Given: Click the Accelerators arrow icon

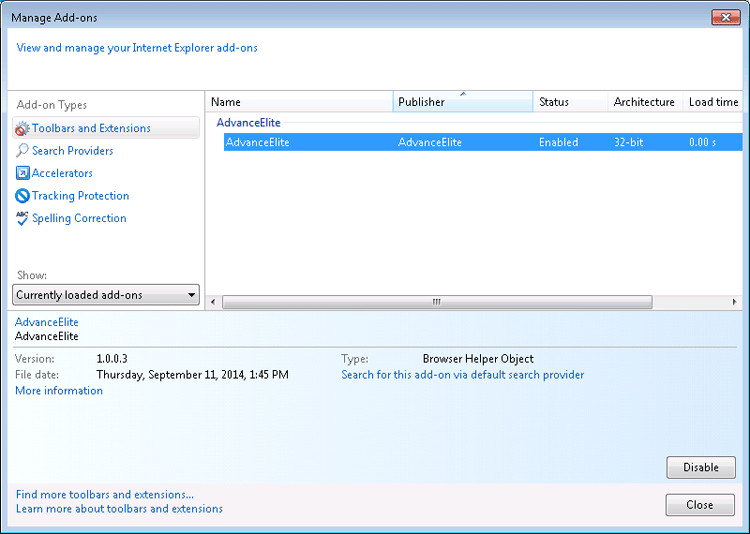Looking at the screenshot, I should 22,174.
